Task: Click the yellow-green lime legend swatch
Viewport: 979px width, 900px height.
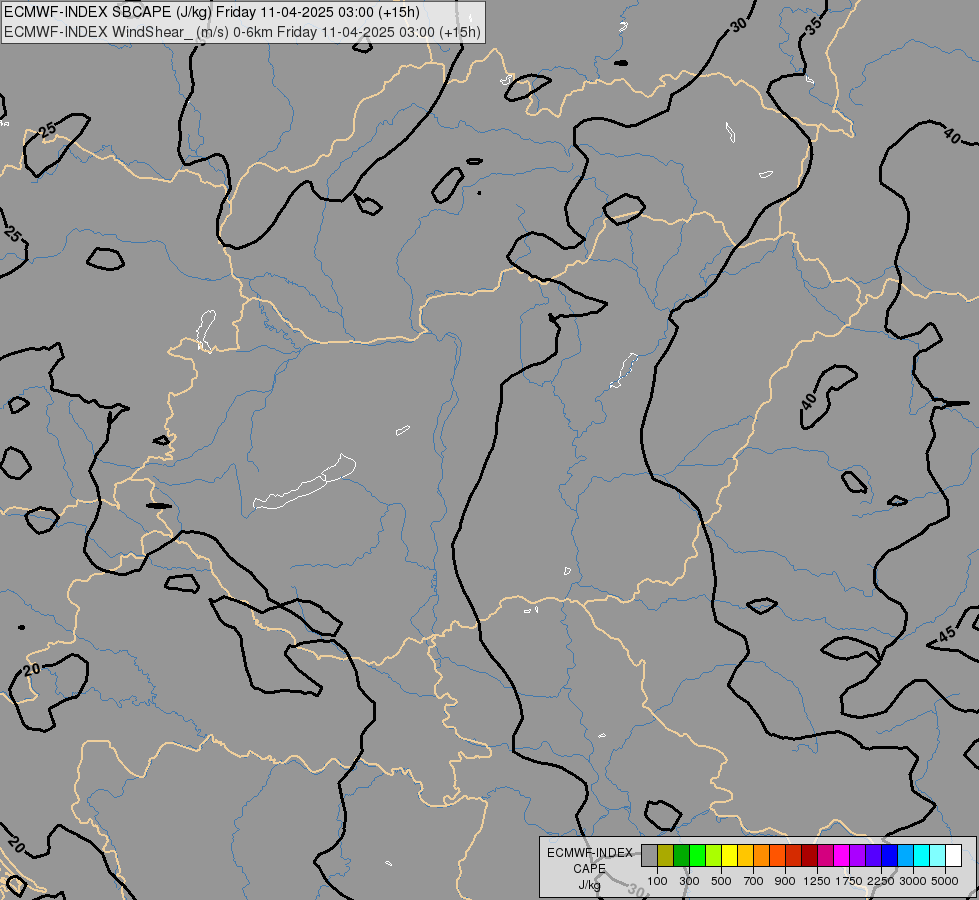Action: tap(714, 855)
